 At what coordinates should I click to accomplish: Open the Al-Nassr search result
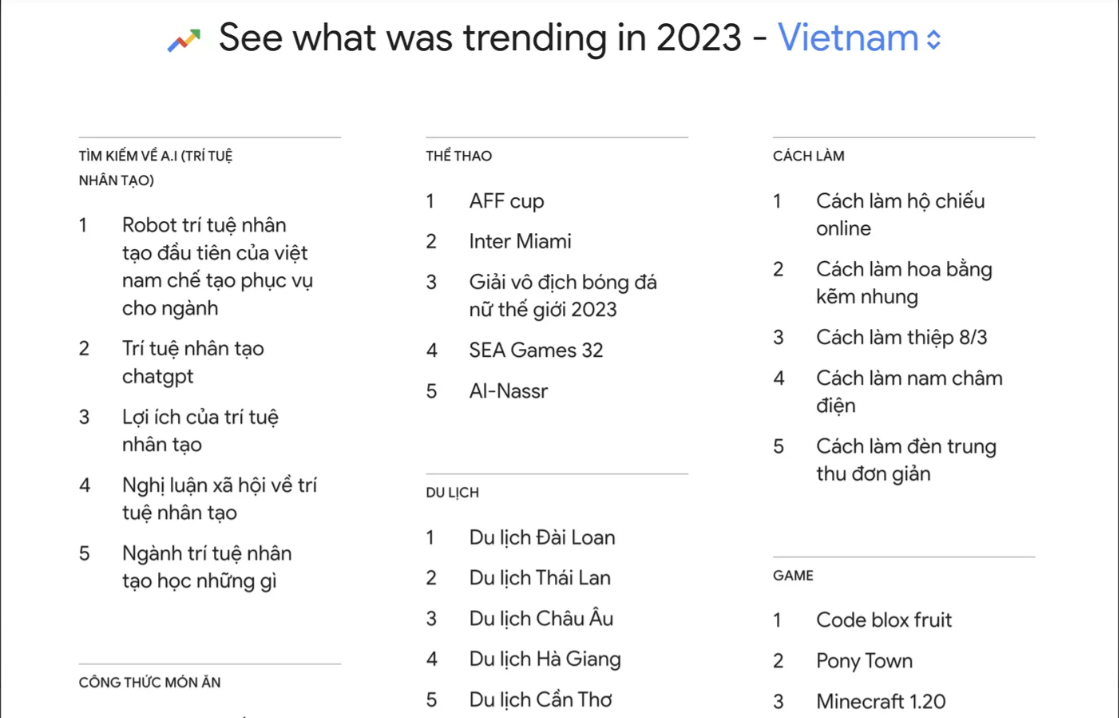click(x=507, y=391)
